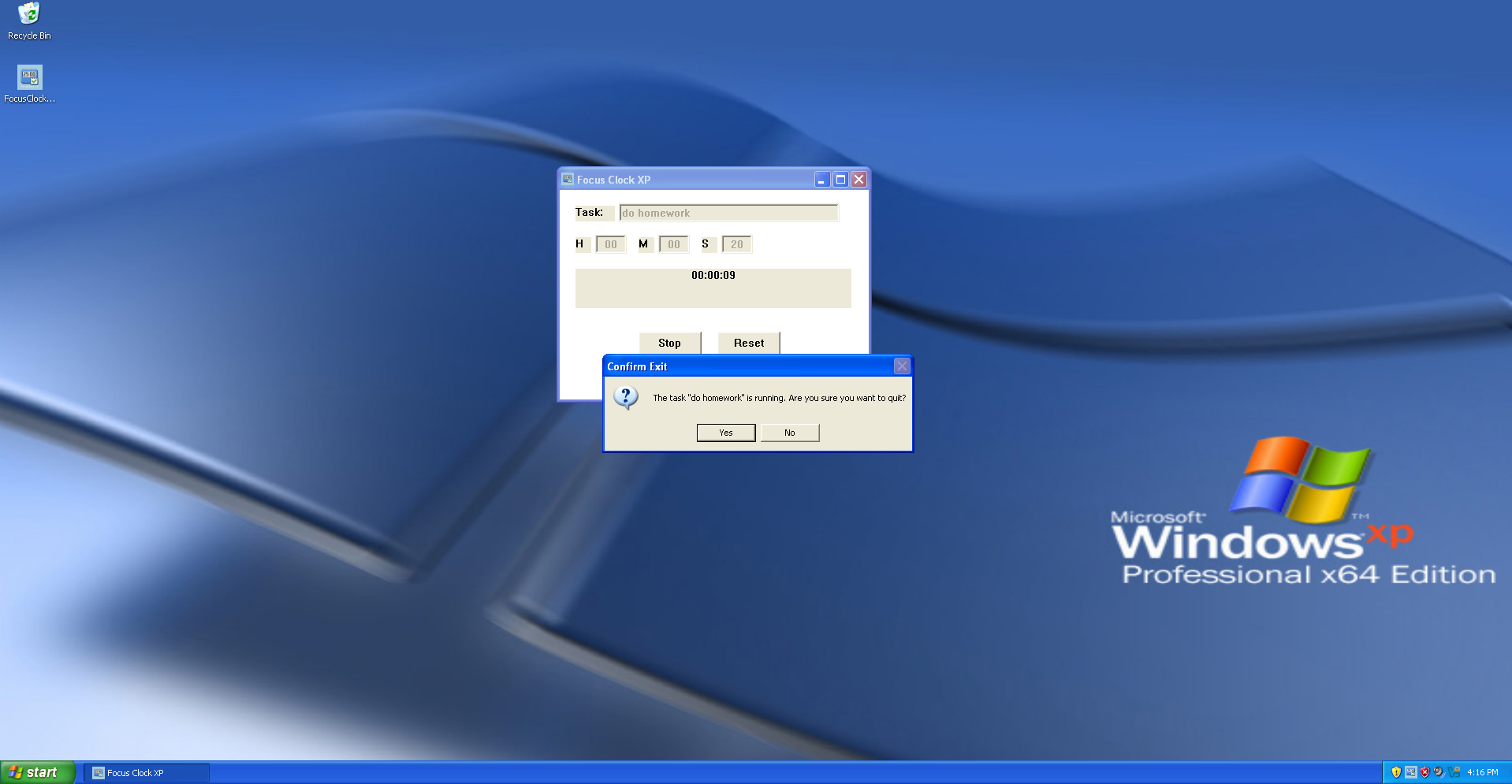Click the question mark dialog icon
1512x784 pixels.
pyautogui.click(x=626, y=398)
